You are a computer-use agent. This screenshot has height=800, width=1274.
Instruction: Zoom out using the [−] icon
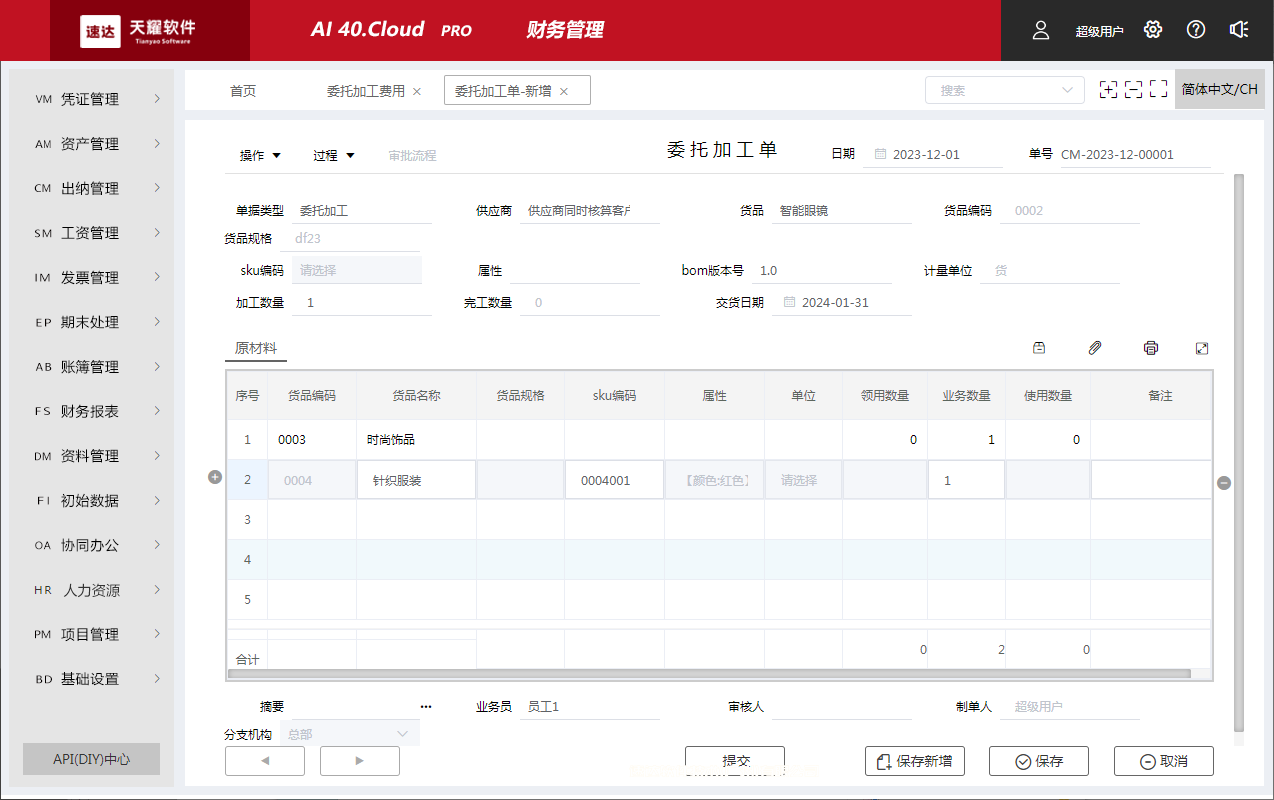[1133, 89]
